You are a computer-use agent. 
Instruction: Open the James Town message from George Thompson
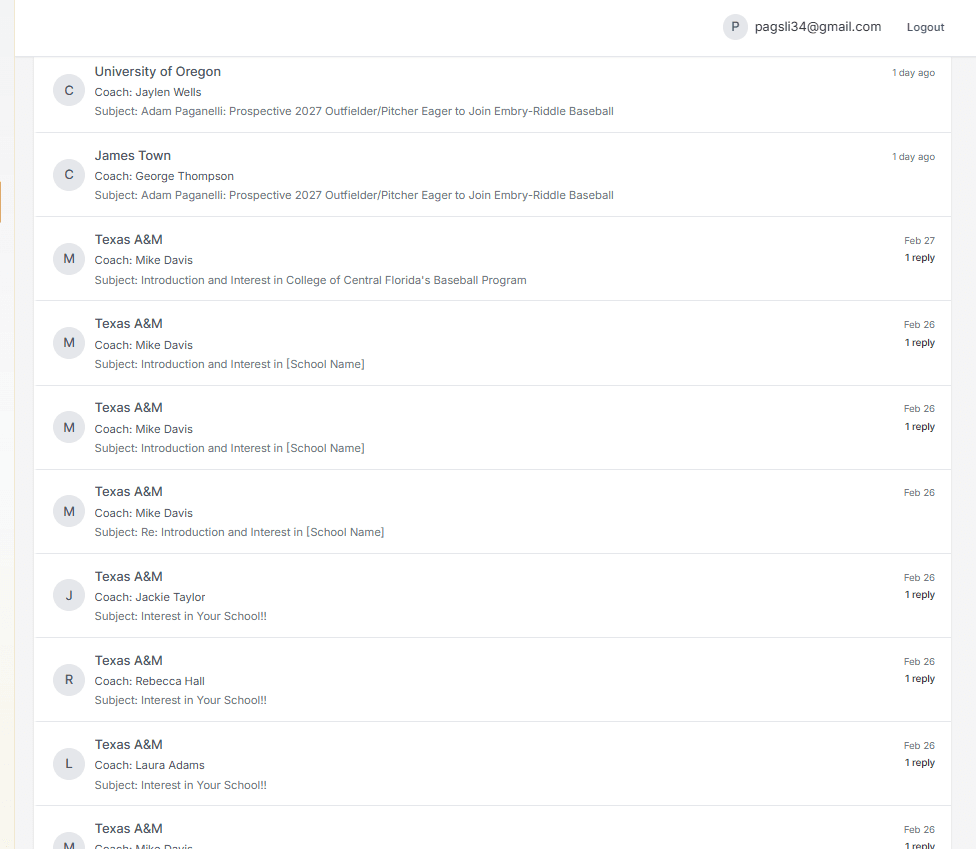(x=493, y=175)
